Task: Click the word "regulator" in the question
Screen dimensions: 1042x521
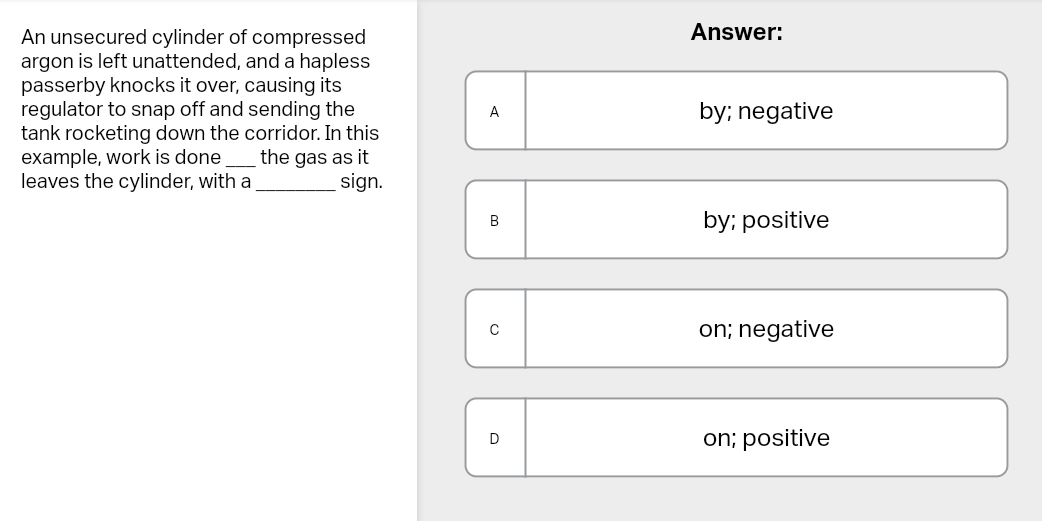Action: coord(64,110)
